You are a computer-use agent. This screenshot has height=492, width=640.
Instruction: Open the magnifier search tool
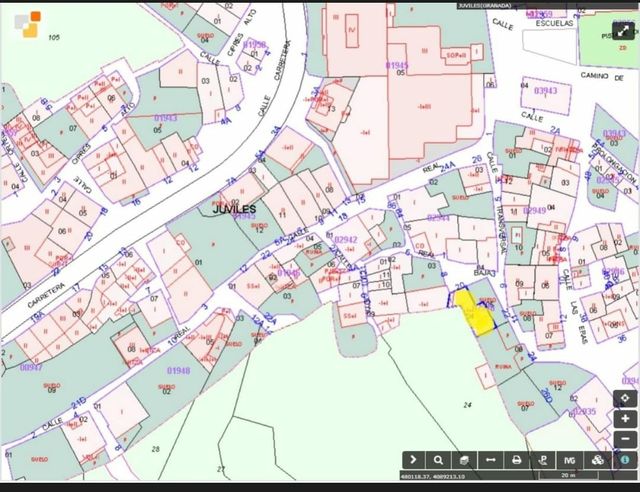pos(439,459)
